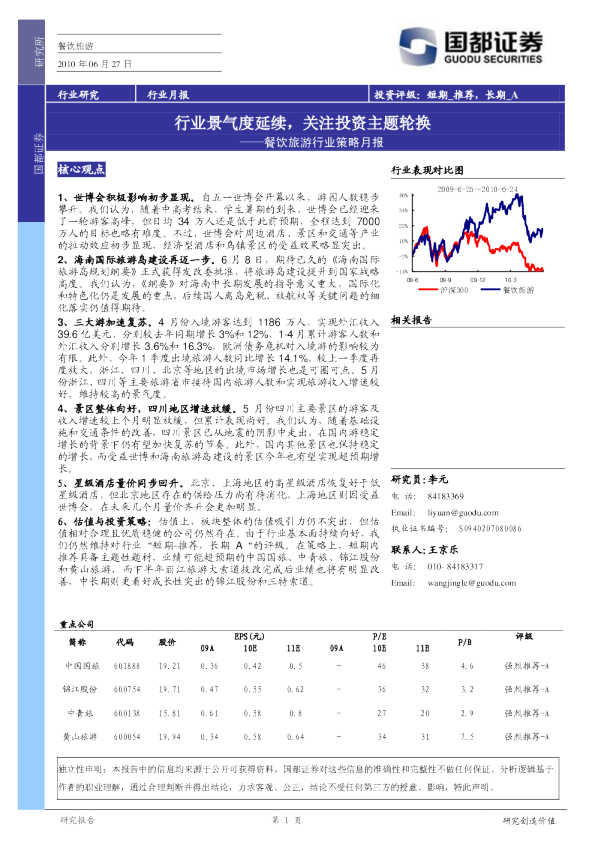
Task: Click contact phone '010- 84183317'
Action: (x=455, y=567)
